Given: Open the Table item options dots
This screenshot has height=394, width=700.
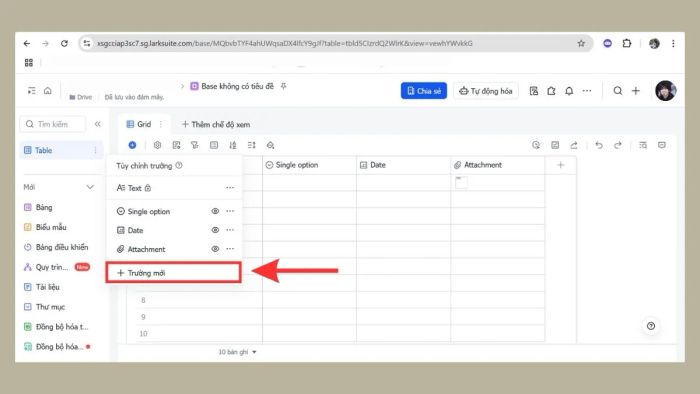Looking at the screenshot, I should (x=95, y=150).
